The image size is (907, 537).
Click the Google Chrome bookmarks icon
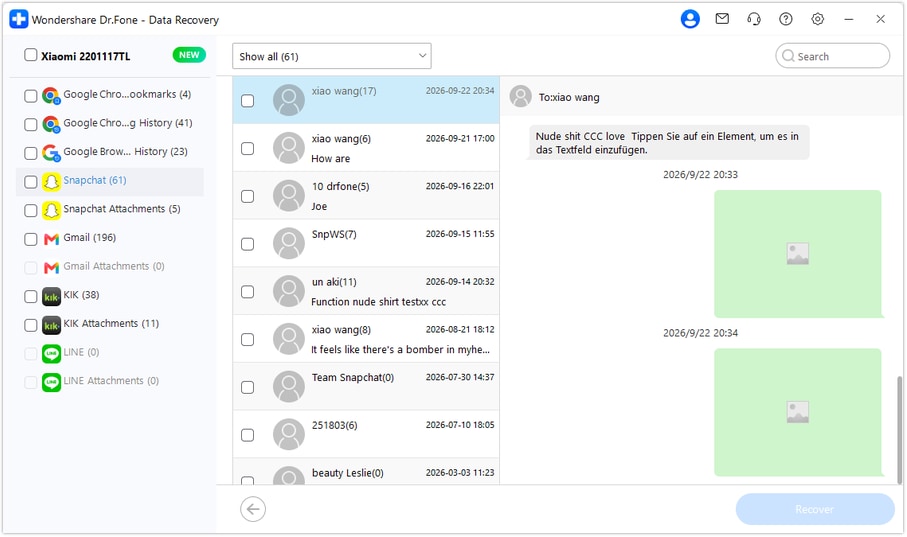[51, 95]
